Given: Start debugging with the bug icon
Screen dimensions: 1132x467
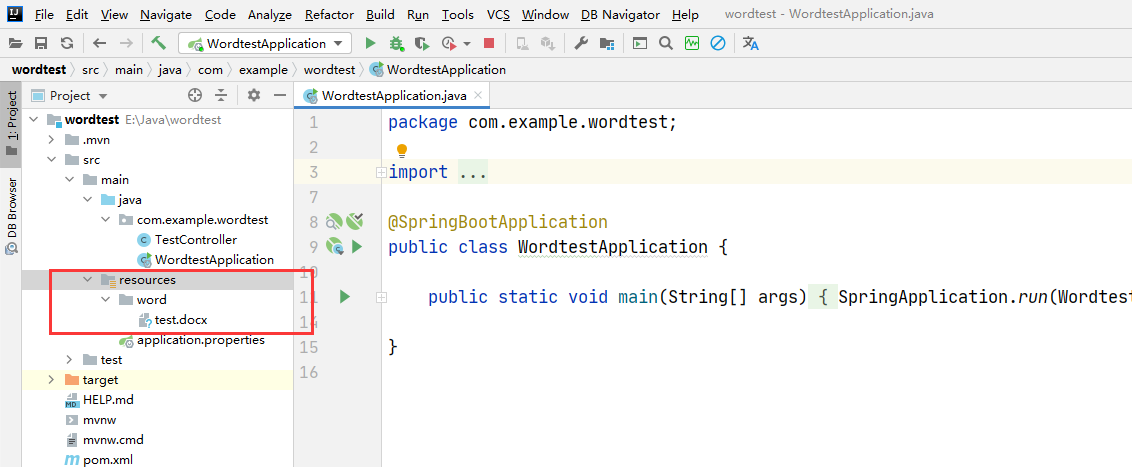Looking at the screenshot, I should tap(396, 43).
